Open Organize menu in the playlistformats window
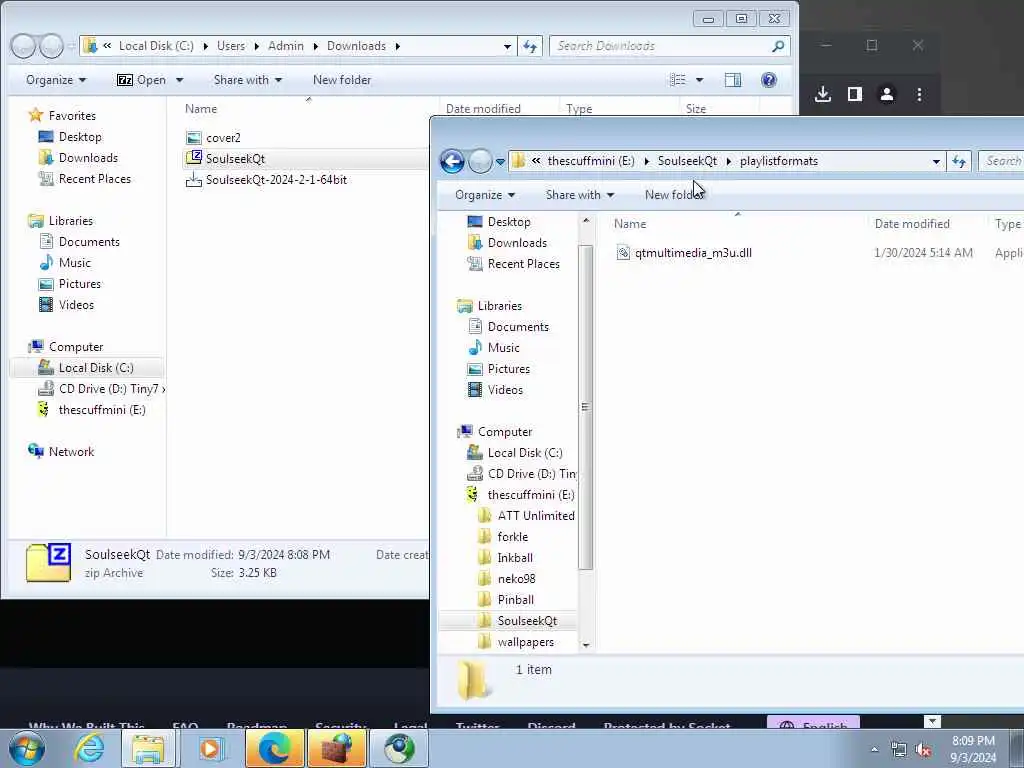The image size is (1024, 768). (x=485, y=195)
